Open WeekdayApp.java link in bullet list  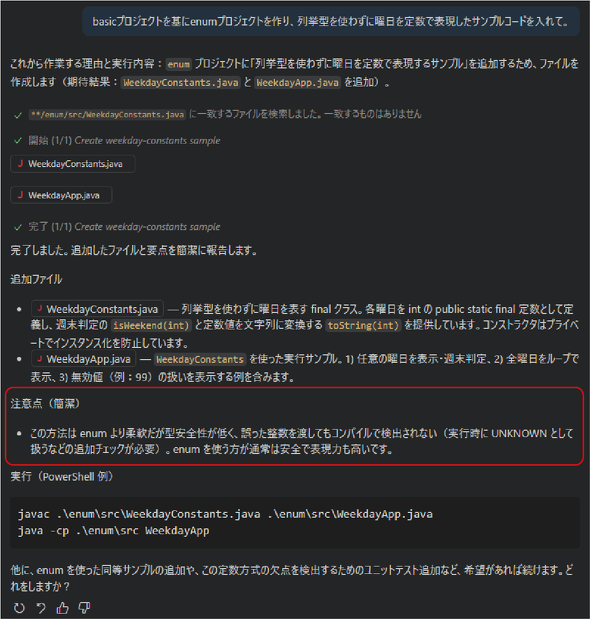84,359
